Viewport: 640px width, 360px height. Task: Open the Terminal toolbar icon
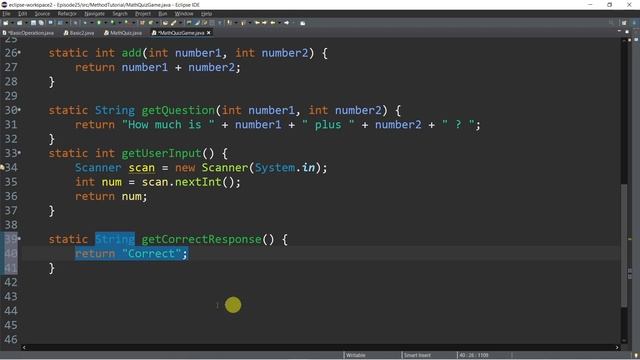pyautogui.click(x=51, y=23)
